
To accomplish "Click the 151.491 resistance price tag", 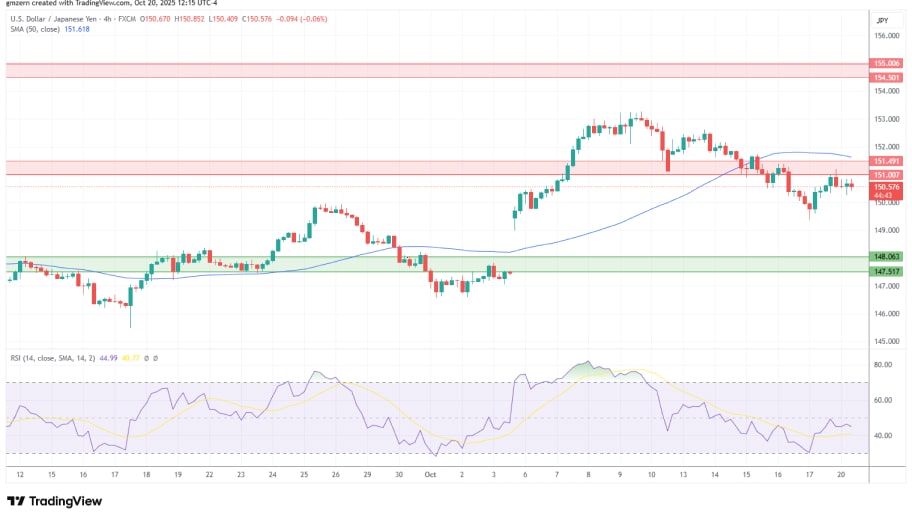I will point(886,161).
